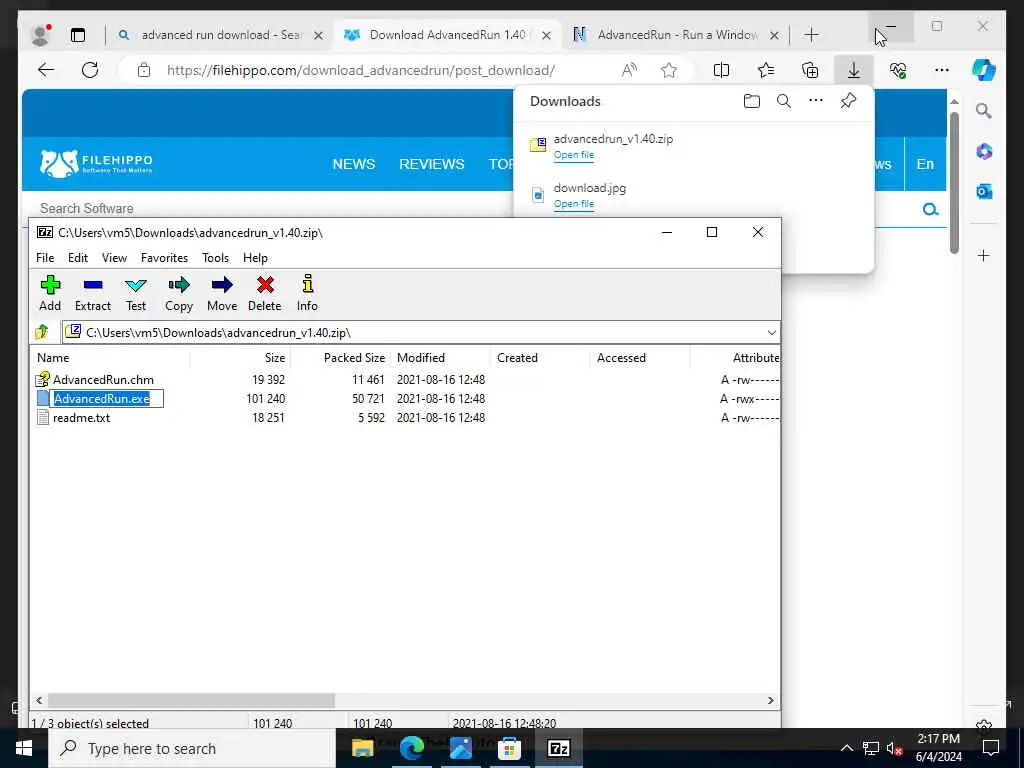Click REVIEWS in FileHippo navigation

432,164
